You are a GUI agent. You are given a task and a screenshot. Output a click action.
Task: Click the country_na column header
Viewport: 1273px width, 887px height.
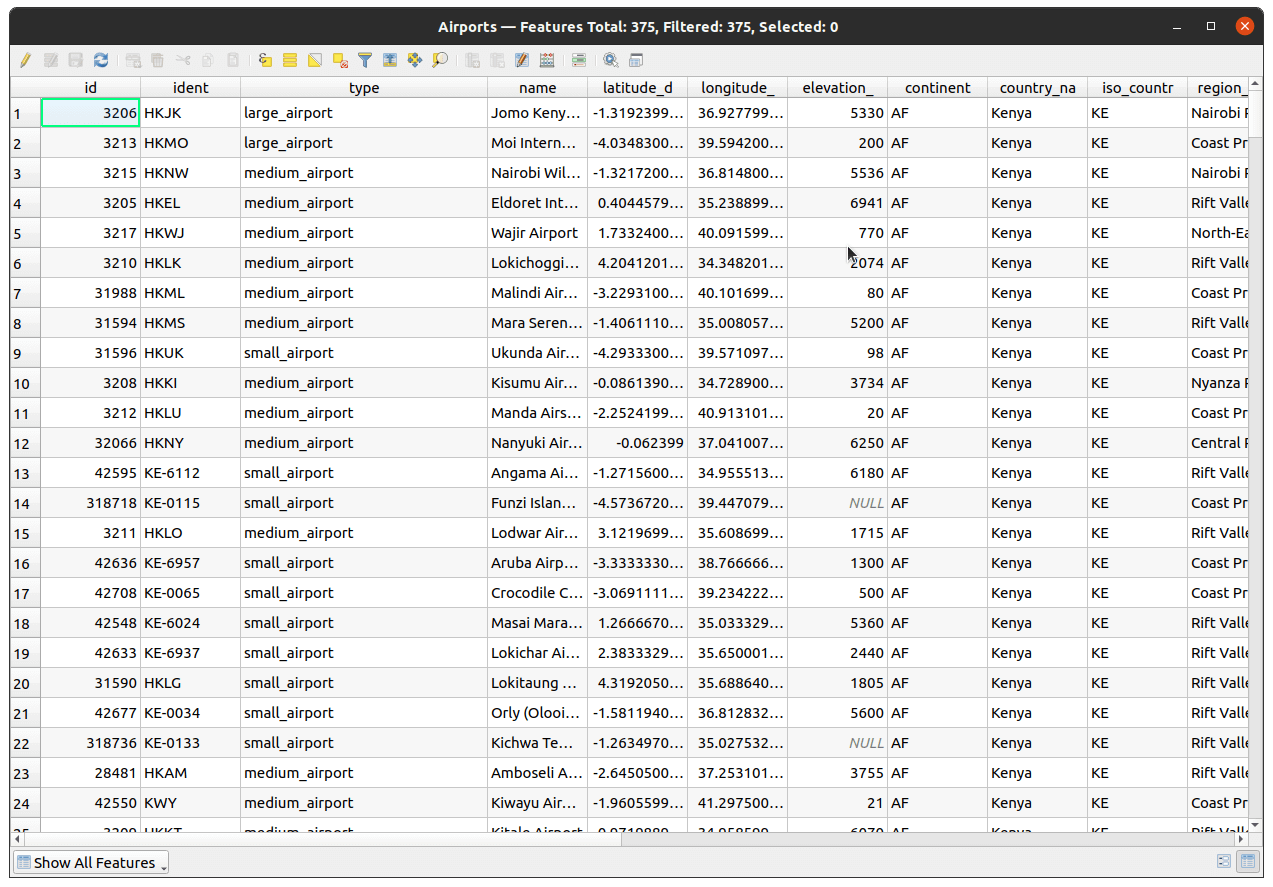1038,88
